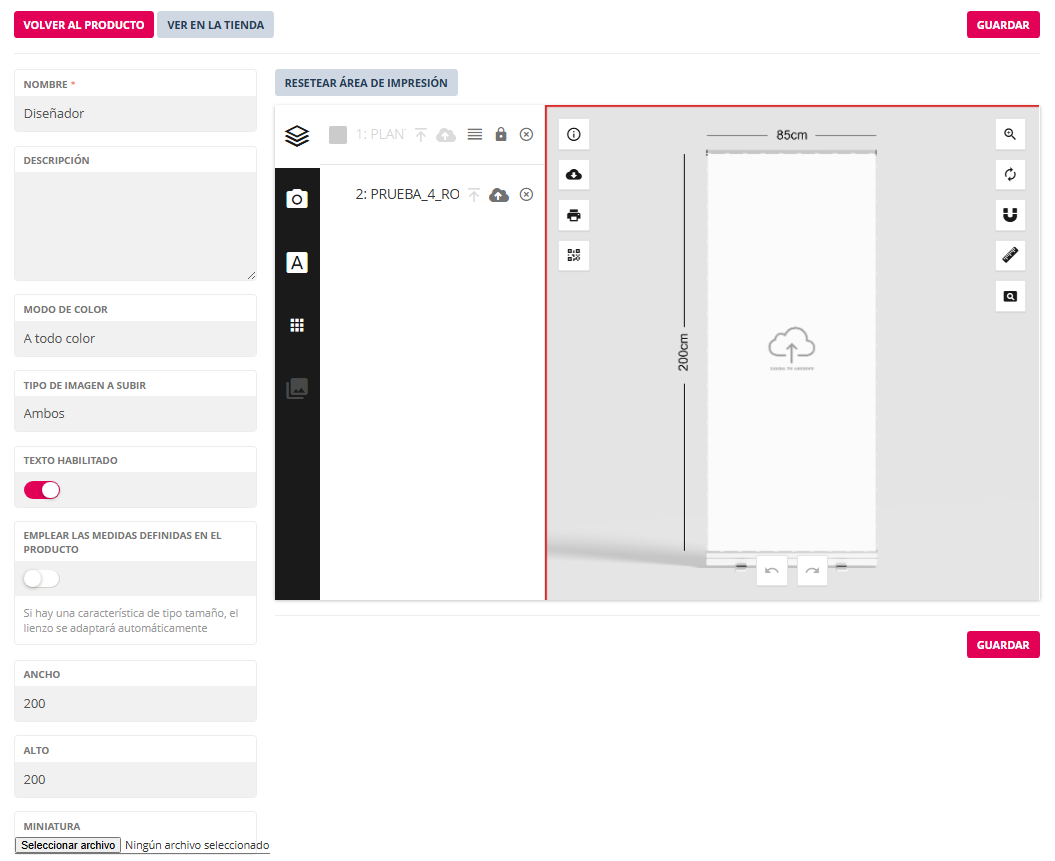Open the Tipo de Imagen a Subir dropdown
Screen dimensions: 1055x861
tap(135, 414)
